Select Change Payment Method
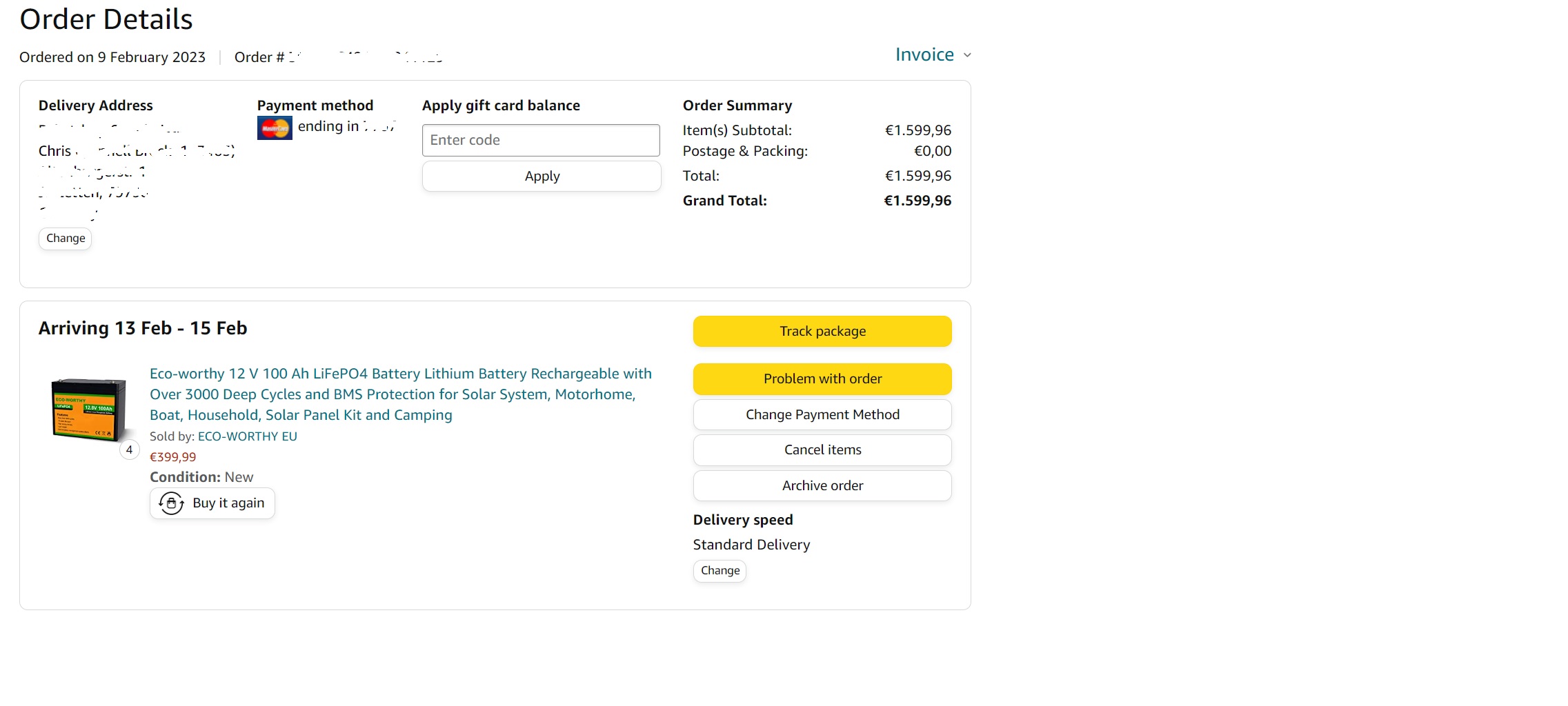This screenshot has width=1568, height=706. click(x=822, y=415)
